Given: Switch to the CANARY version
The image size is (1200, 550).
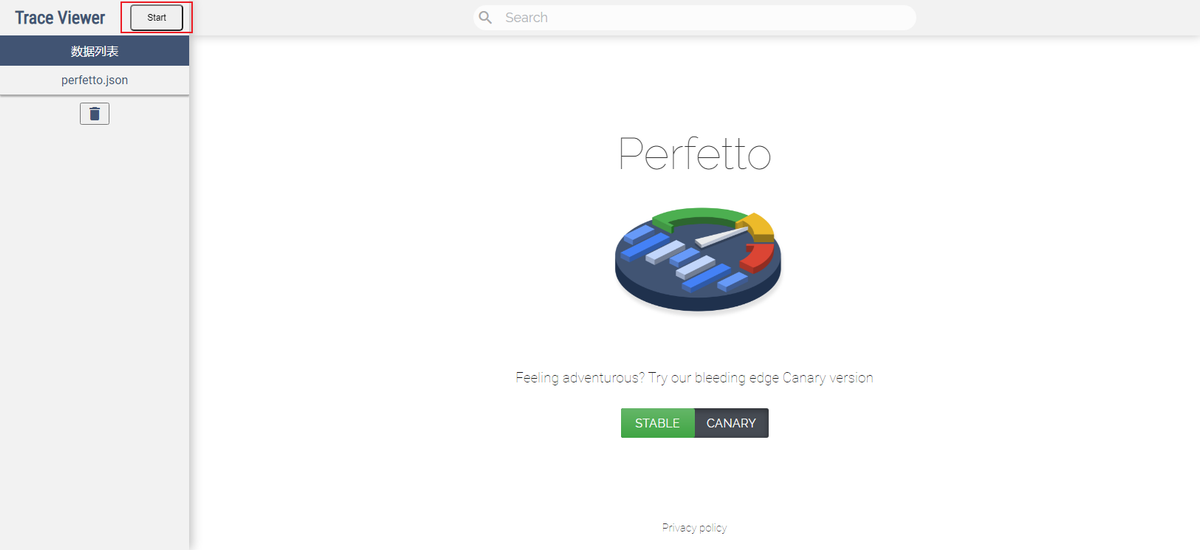Looking at the screenshot, I should click(x=731, y=423).
